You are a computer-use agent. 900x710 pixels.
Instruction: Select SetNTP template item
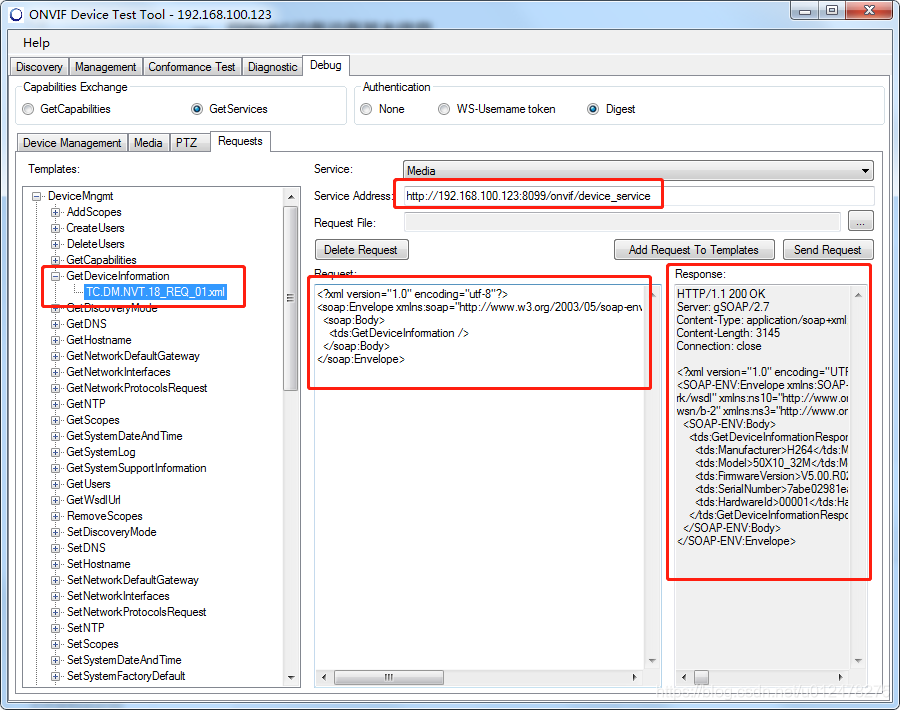point(86,628)
